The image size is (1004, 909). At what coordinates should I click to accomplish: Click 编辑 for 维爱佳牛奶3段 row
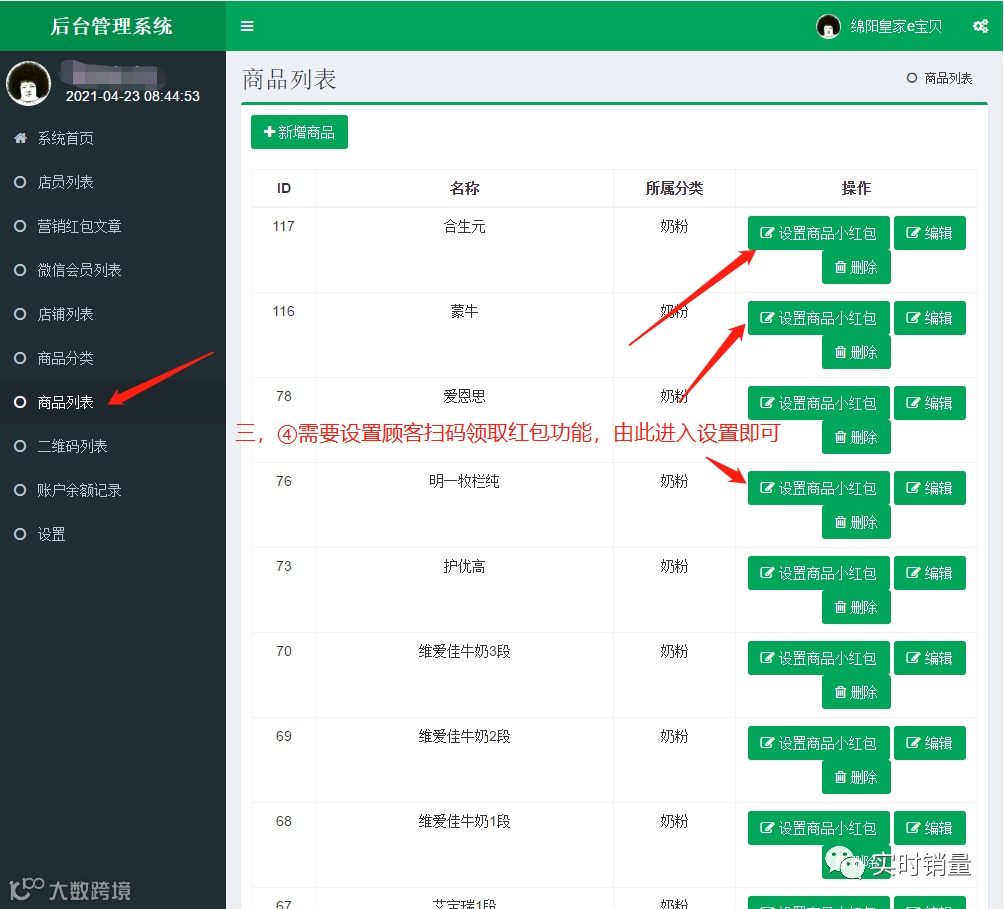(x=930, y=658)
